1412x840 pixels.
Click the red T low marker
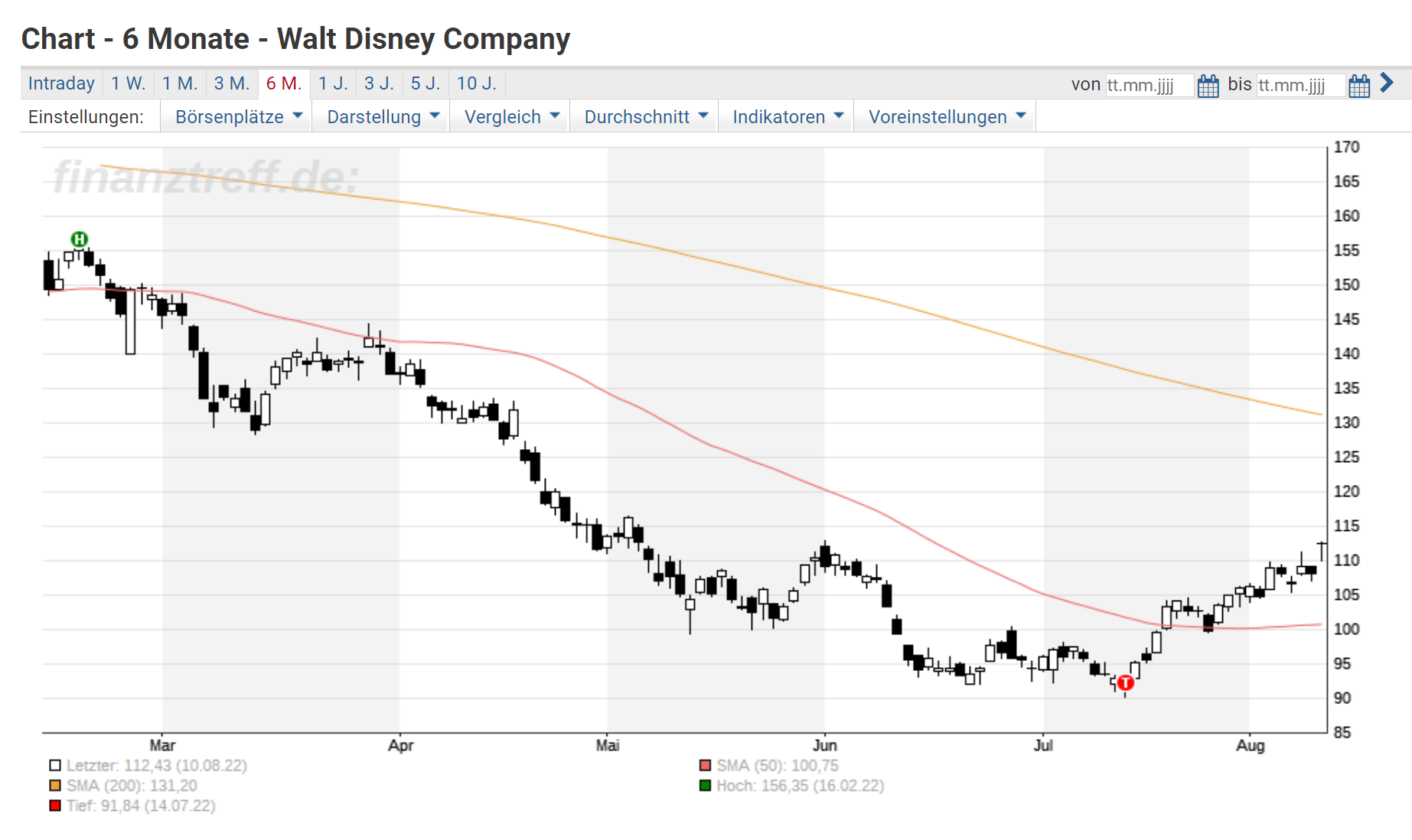[1125, 683]
